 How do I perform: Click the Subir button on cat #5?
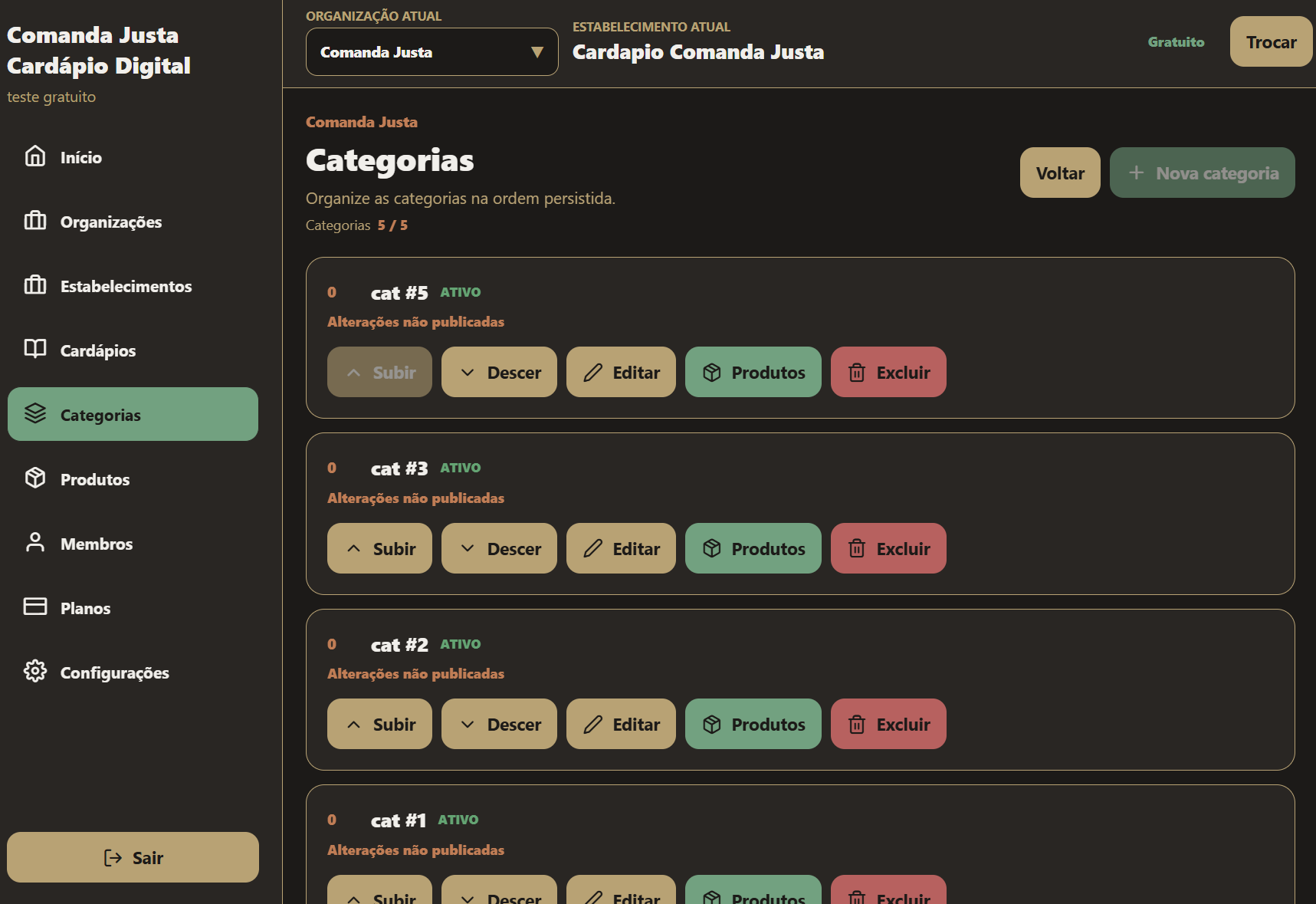click(x=379, y=372)
